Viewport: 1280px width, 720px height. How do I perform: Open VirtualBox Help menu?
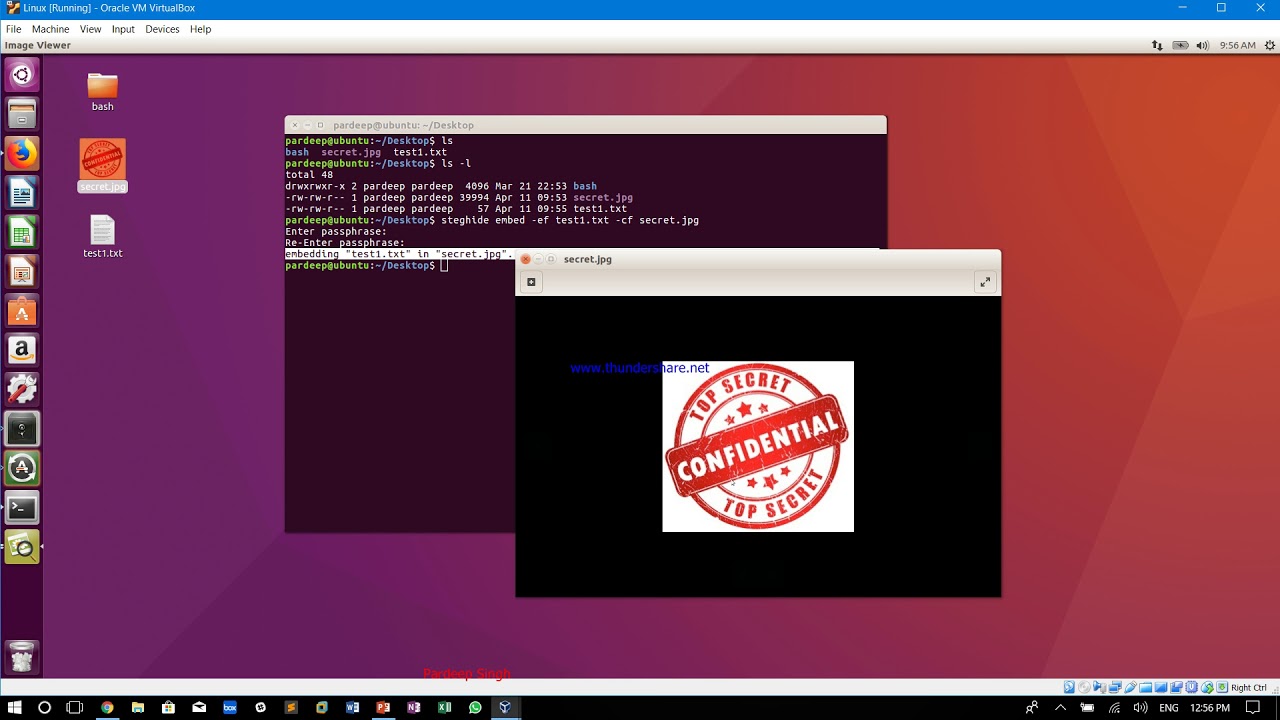click(x=200, y=29)
